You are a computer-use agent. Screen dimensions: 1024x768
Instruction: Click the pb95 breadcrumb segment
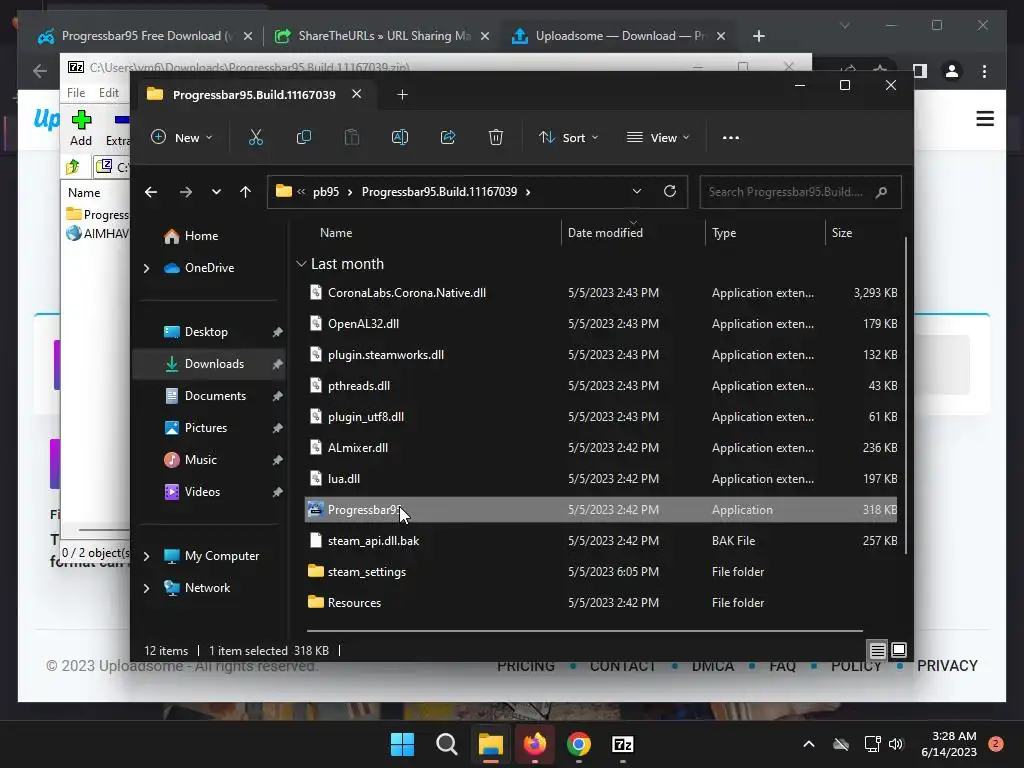(x=326, y=192)
